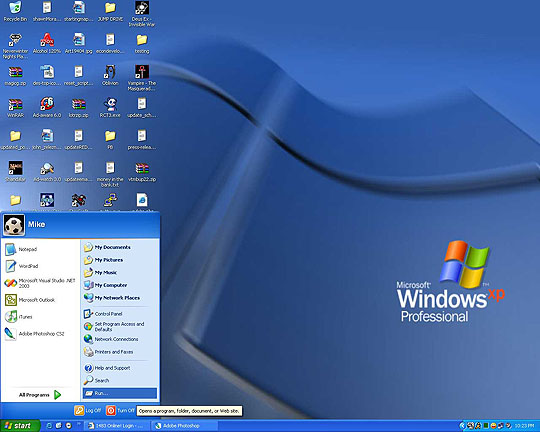Image resolution: width=540 pixels, height=432 pixels.
Task: Open the updated_po folder on desktop
Action: pyautogui.click(x=15, y=140)
